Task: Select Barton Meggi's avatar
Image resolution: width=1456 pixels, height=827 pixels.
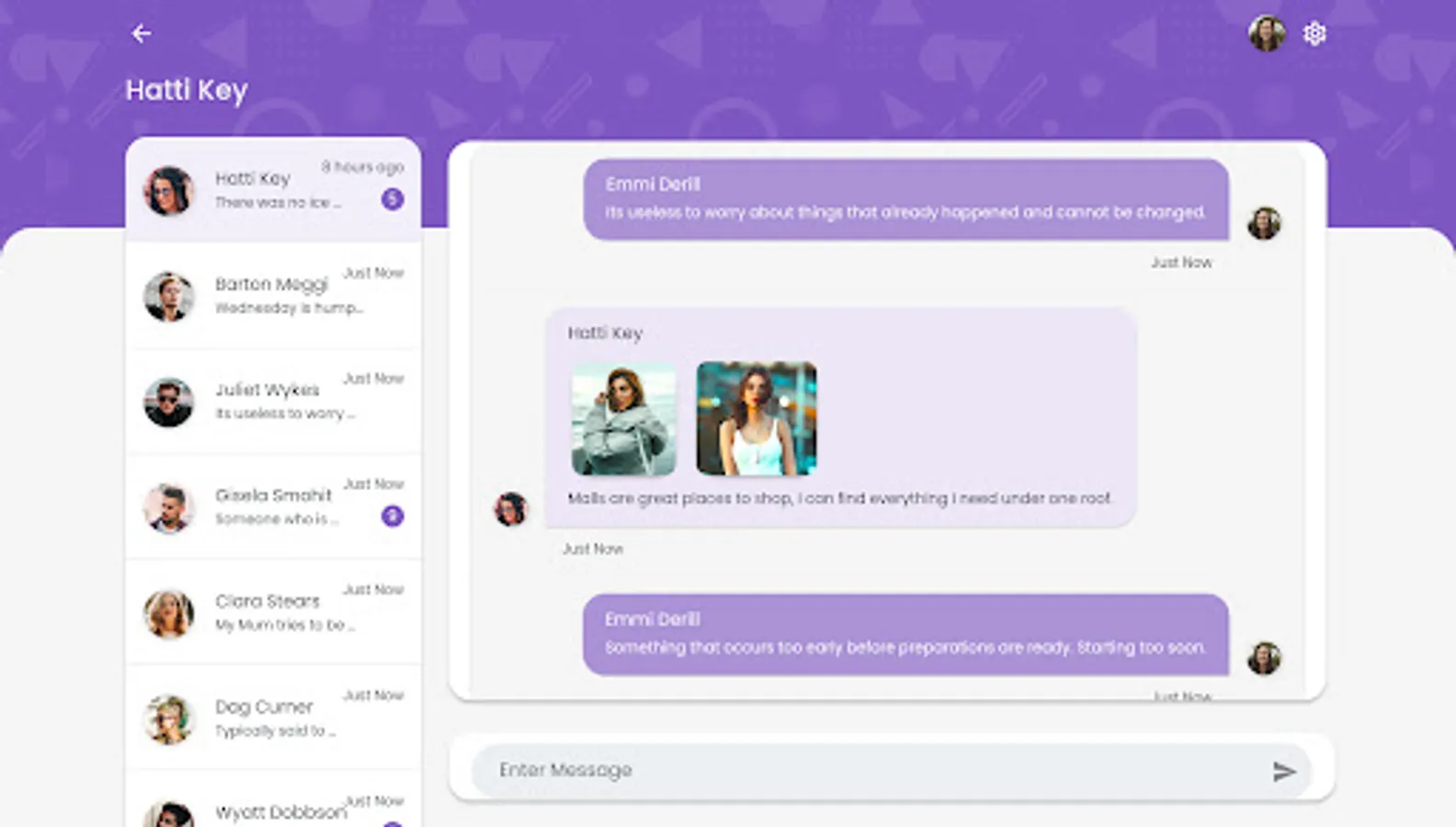Action: (169, 296)
